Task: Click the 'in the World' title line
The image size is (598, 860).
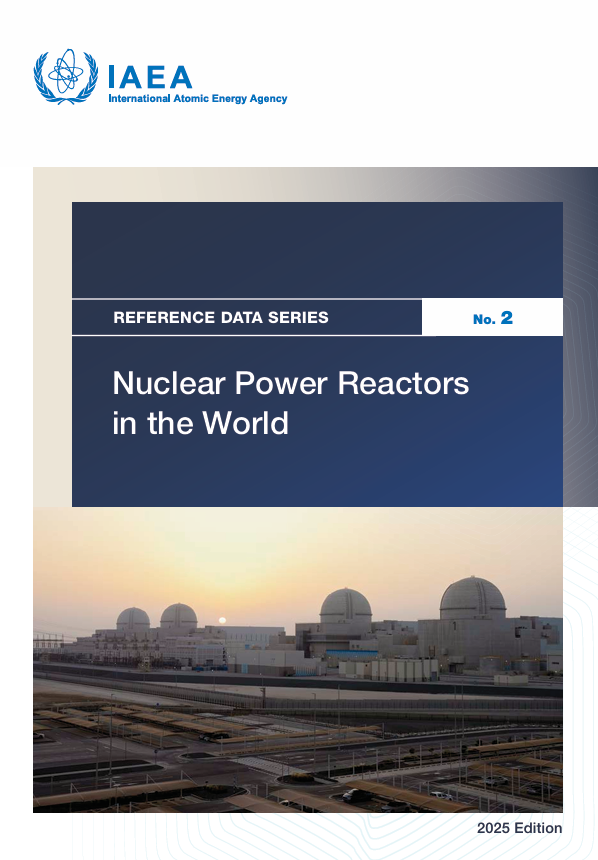Action: click(200, 423)
